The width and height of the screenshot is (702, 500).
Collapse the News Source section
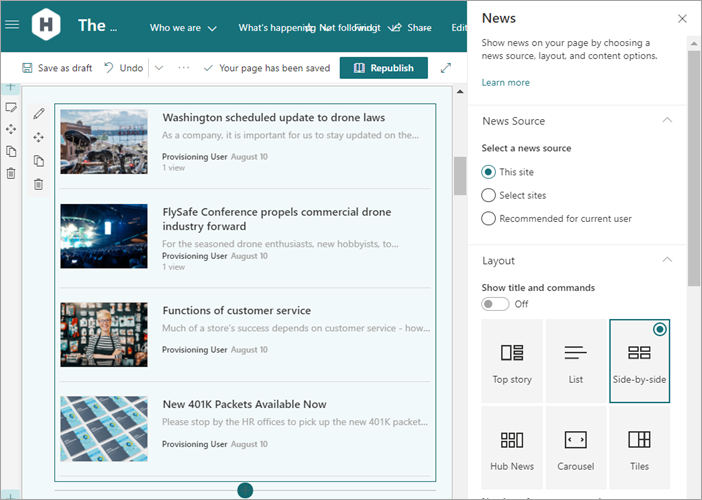(667, 120)
